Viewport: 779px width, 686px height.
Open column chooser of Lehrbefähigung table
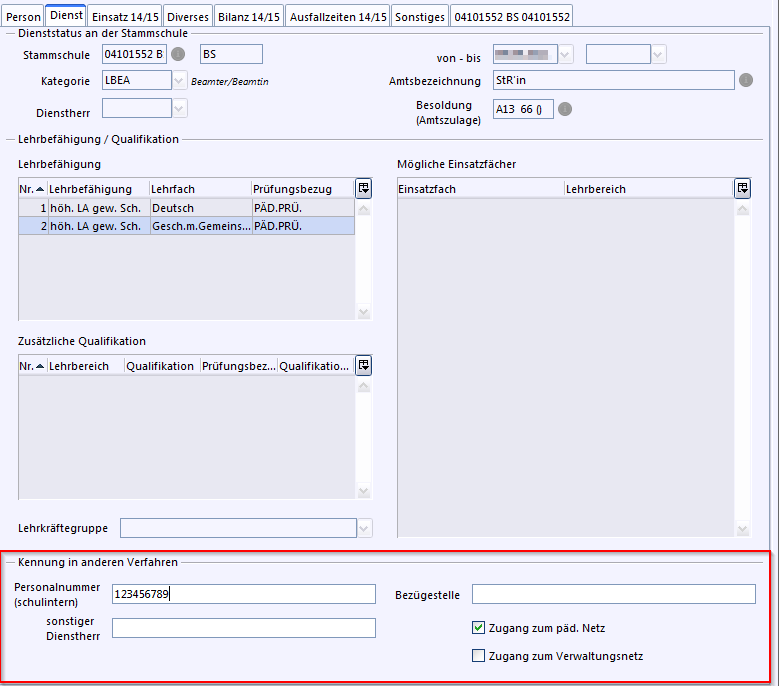[x=363, y=188]
